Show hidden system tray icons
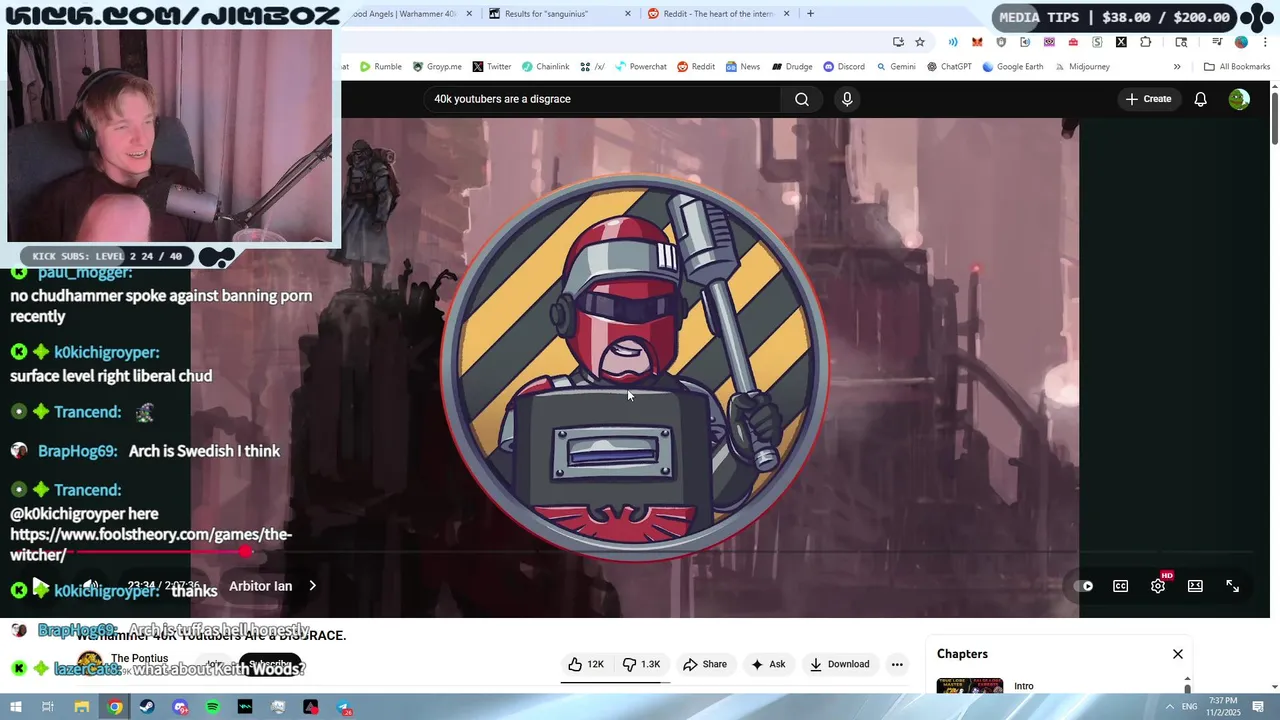Viewport: 1280px width, 720px height. (x=1169, y=707)
